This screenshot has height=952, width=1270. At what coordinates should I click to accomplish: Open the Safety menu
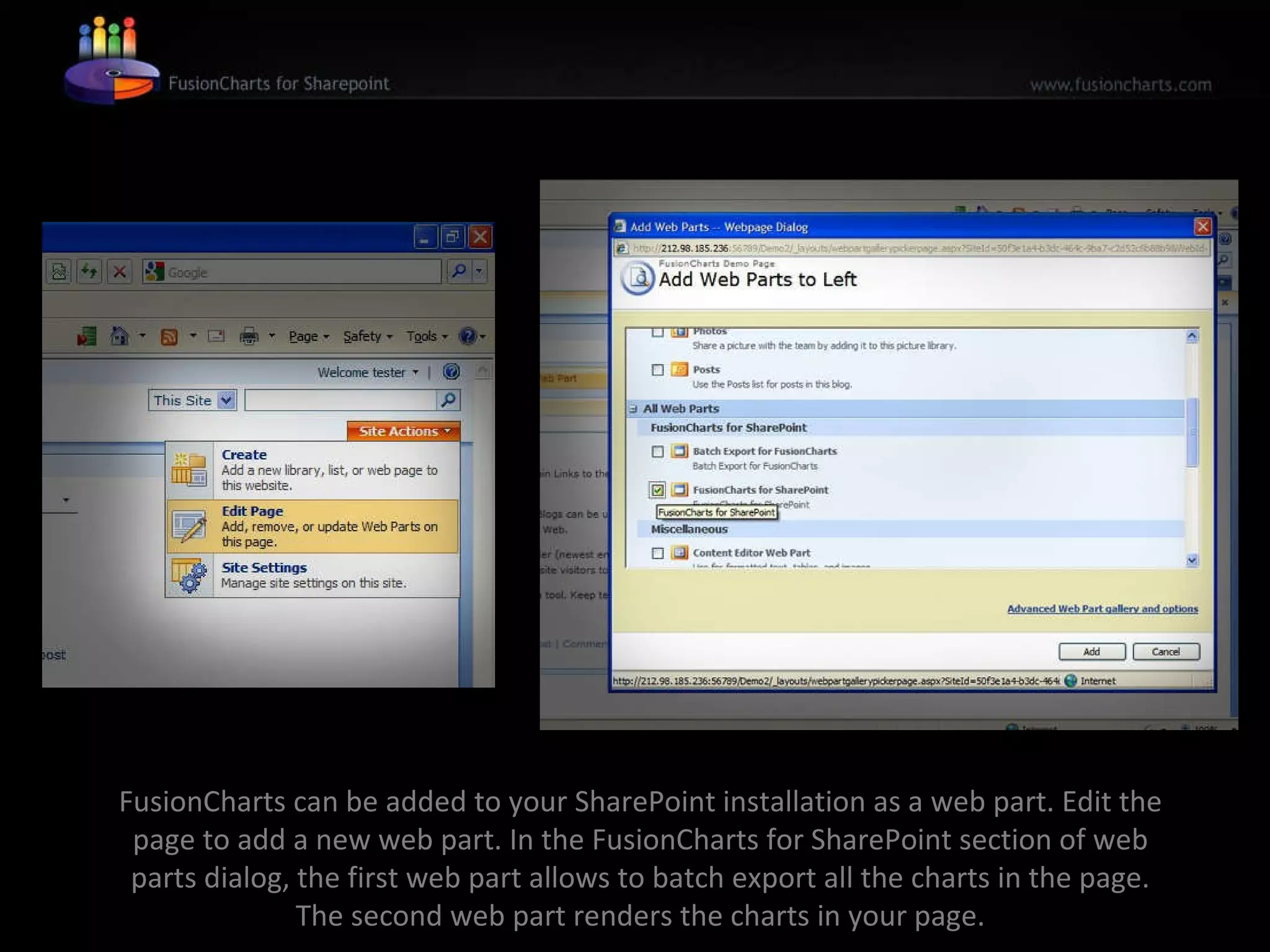click(368, 337)
